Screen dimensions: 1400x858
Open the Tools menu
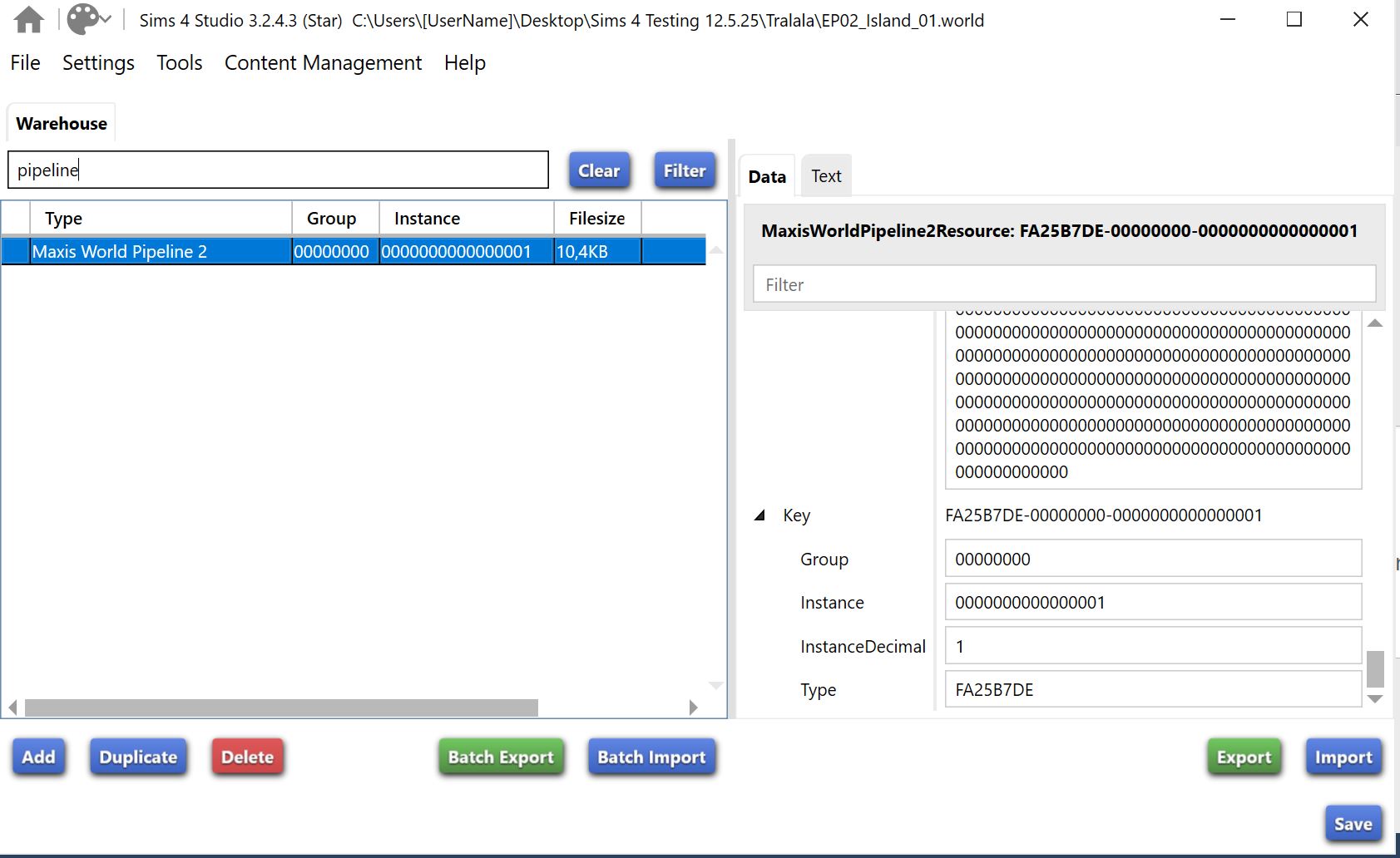[180, 63]
